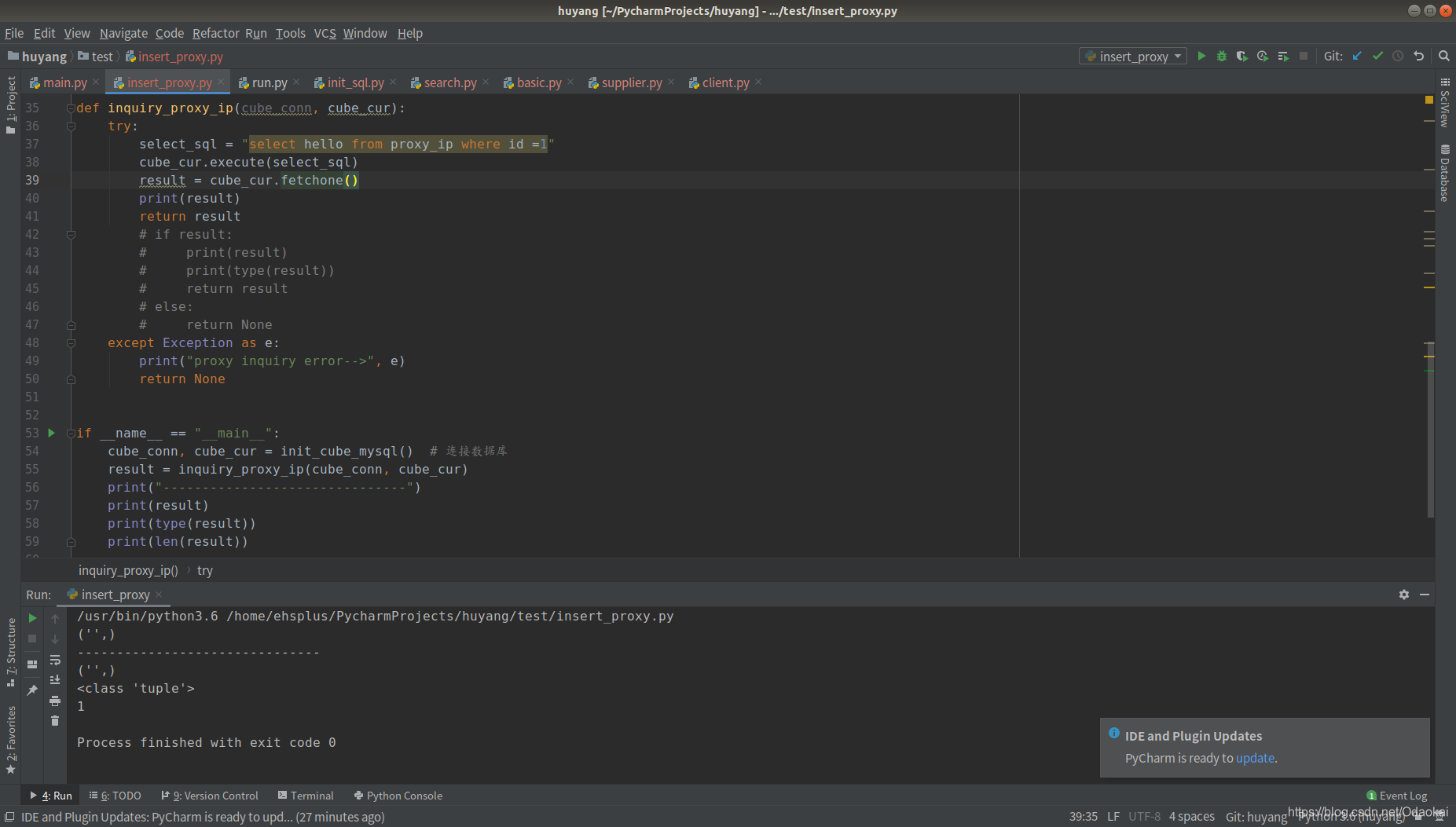Print the Run console output
Image resolution: width=1456 pixels, height=827 pixels.
55,700
